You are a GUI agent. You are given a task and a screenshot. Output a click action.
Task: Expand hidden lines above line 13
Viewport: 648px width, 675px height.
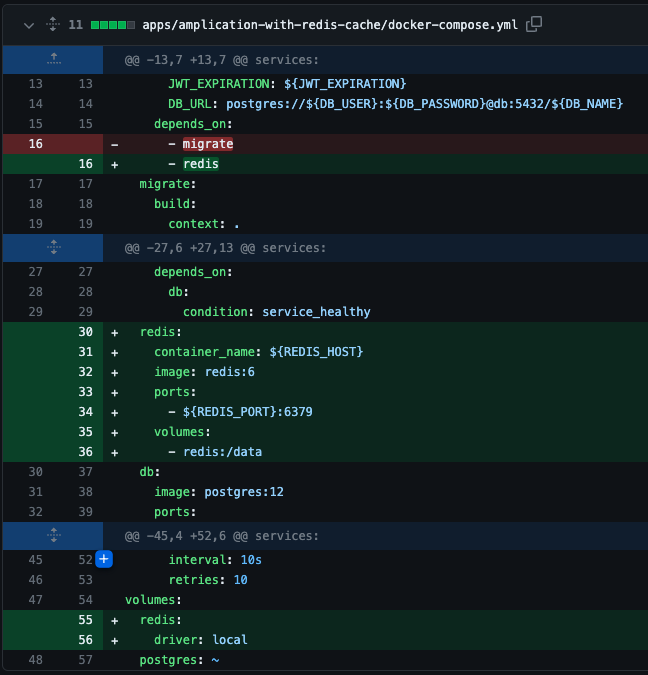coord(53,59)
